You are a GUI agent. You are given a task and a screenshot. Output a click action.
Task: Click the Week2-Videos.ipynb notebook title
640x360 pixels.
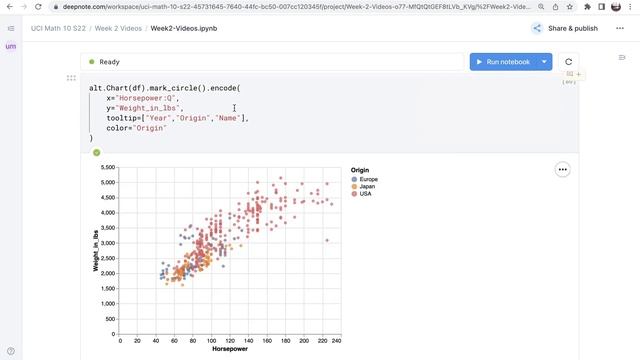[184, 28]
